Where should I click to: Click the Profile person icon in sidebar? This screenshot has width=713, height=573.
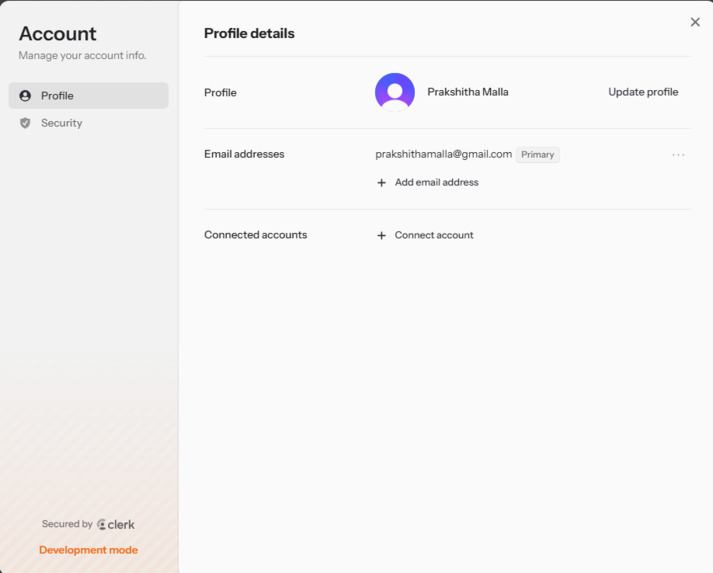click(25, 96)
